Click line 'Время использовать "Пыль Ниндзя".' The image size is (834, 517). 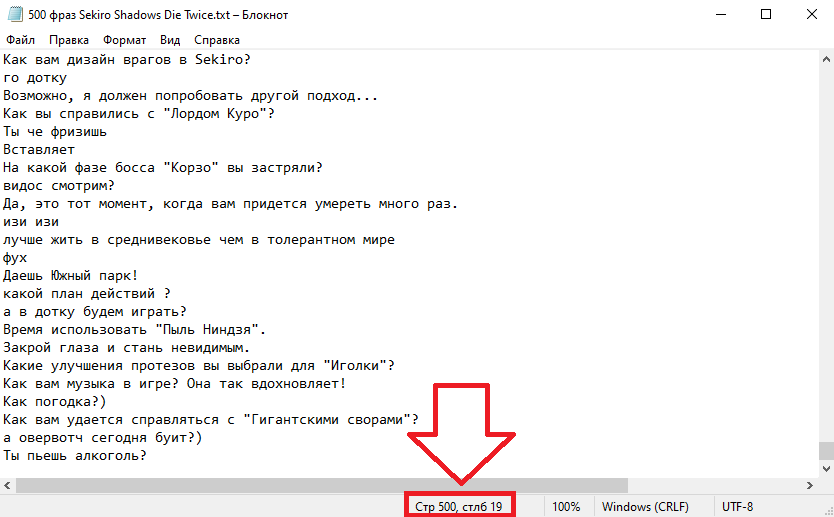135,330
